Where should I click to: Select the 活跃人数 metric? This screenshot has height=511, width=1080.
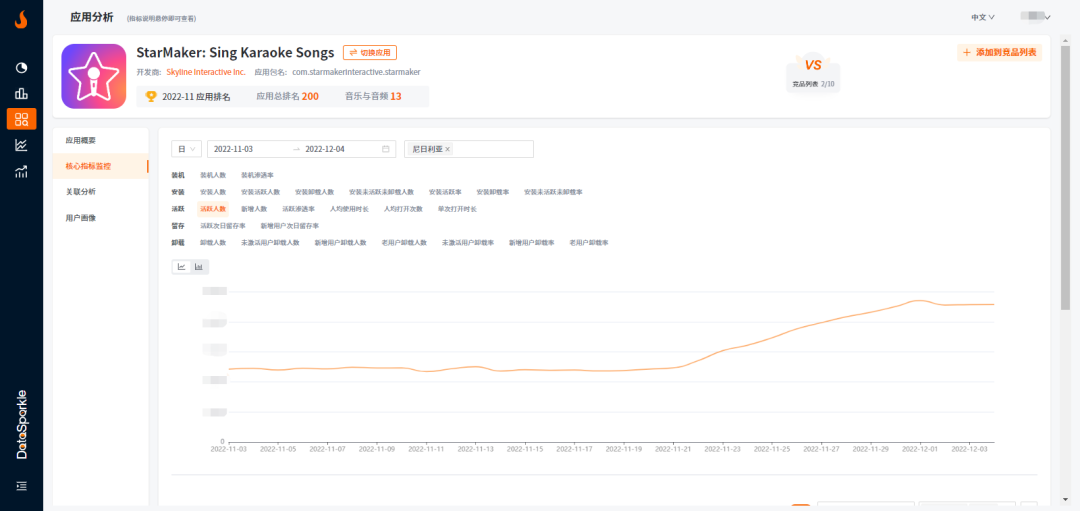click(213, 209)
